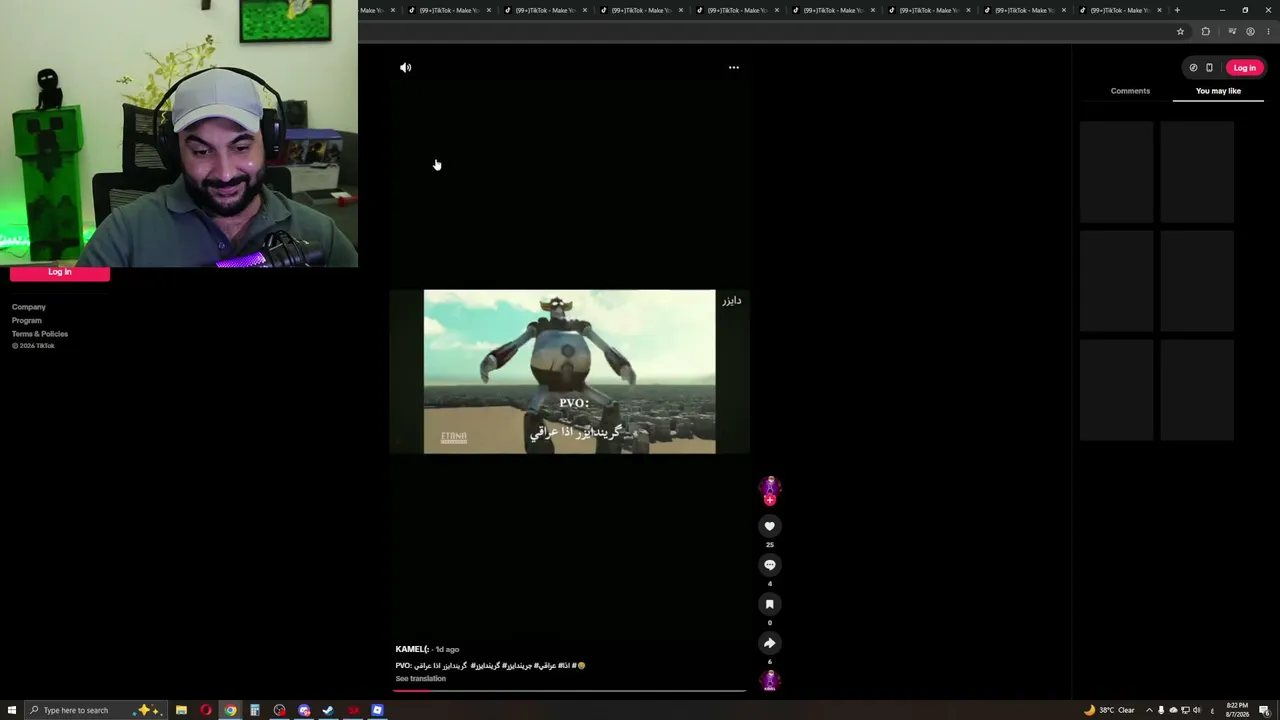Bookmark this page with the star icon
This screenshot has height=720, width=1280.
tap(1180, 31)
